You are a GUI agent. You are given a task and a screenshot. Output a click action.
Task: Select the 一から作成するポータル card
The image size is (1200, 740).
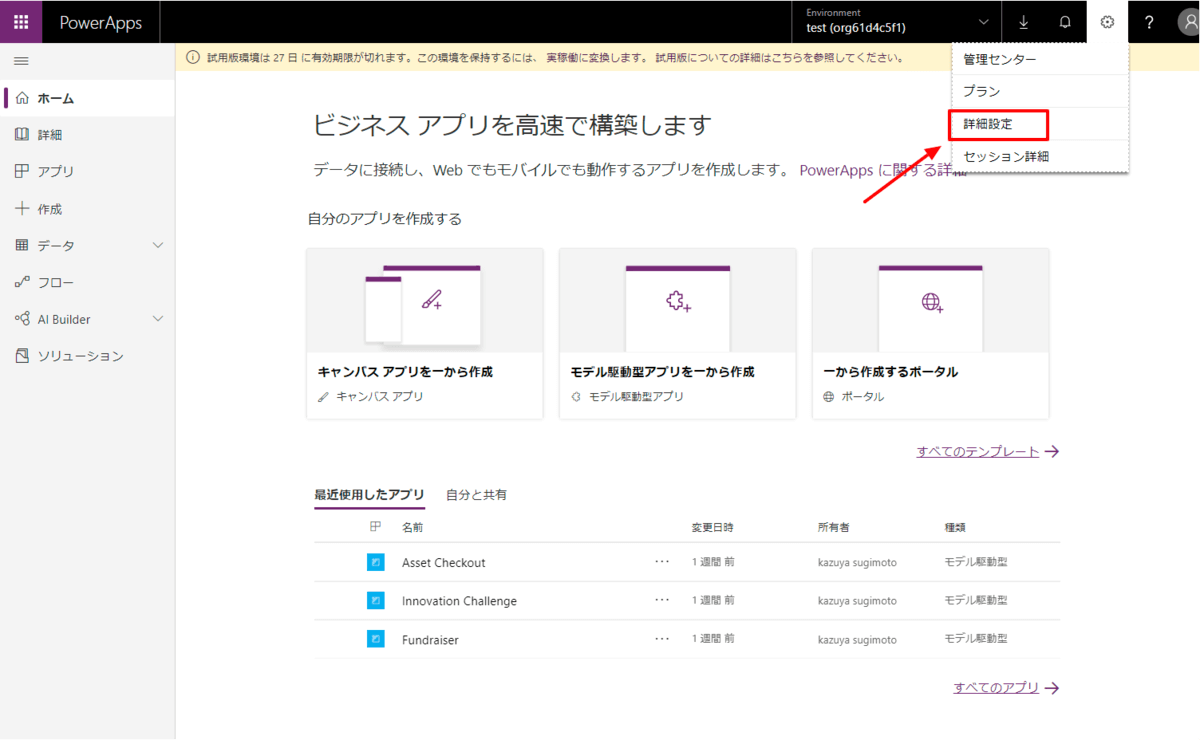point(930,333)
